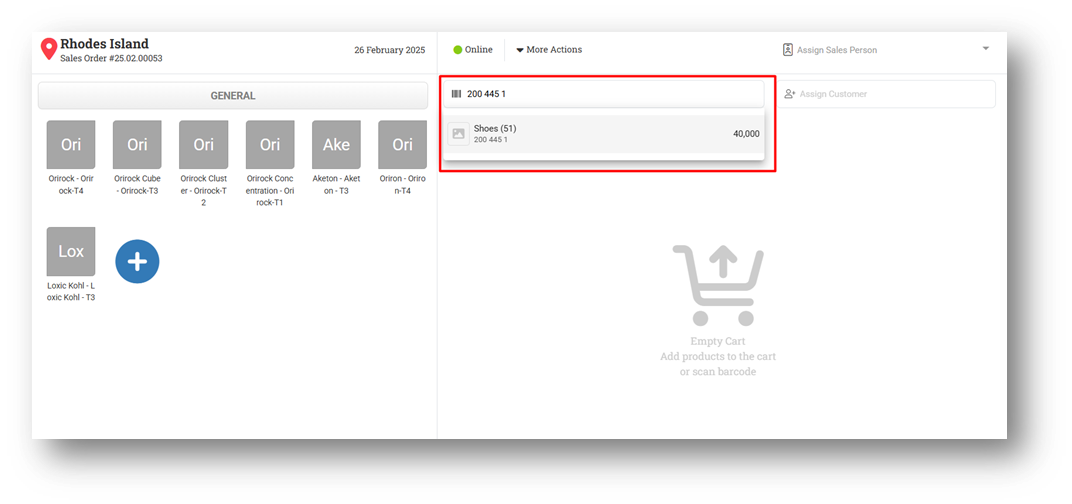Image resolution: width=1072 pixels, height=504 pixels.
Task: Click the Assign Customer person-plus icon
Action: click(790, 94)
